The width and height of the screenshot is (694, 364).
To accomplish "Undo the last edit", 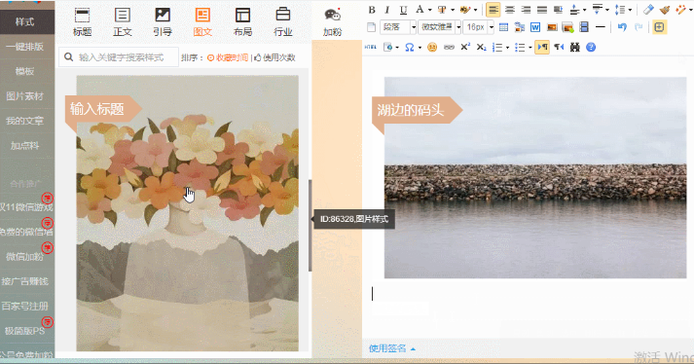I will (622, 27).
